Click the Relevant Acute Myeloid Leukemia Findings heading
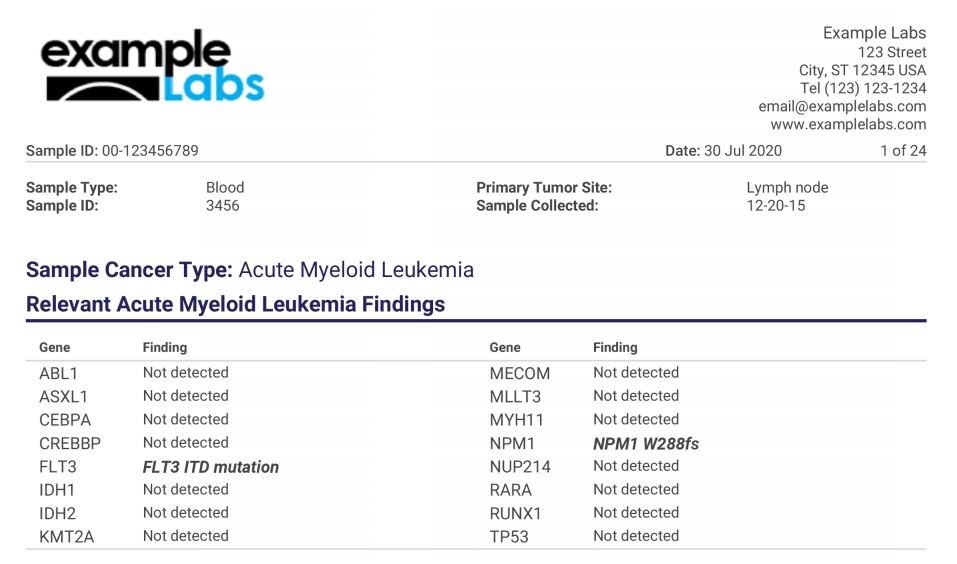 click(x=235, y=304)
